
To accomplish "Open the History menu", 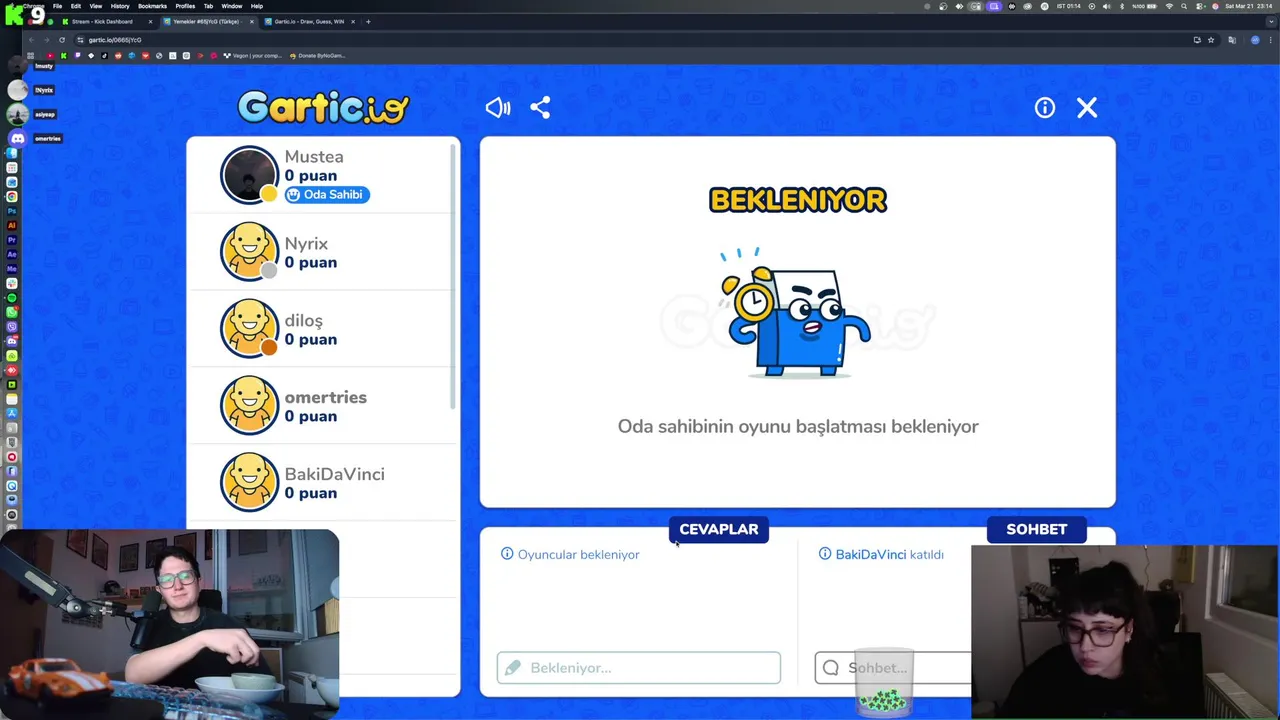I will (120, 6).
